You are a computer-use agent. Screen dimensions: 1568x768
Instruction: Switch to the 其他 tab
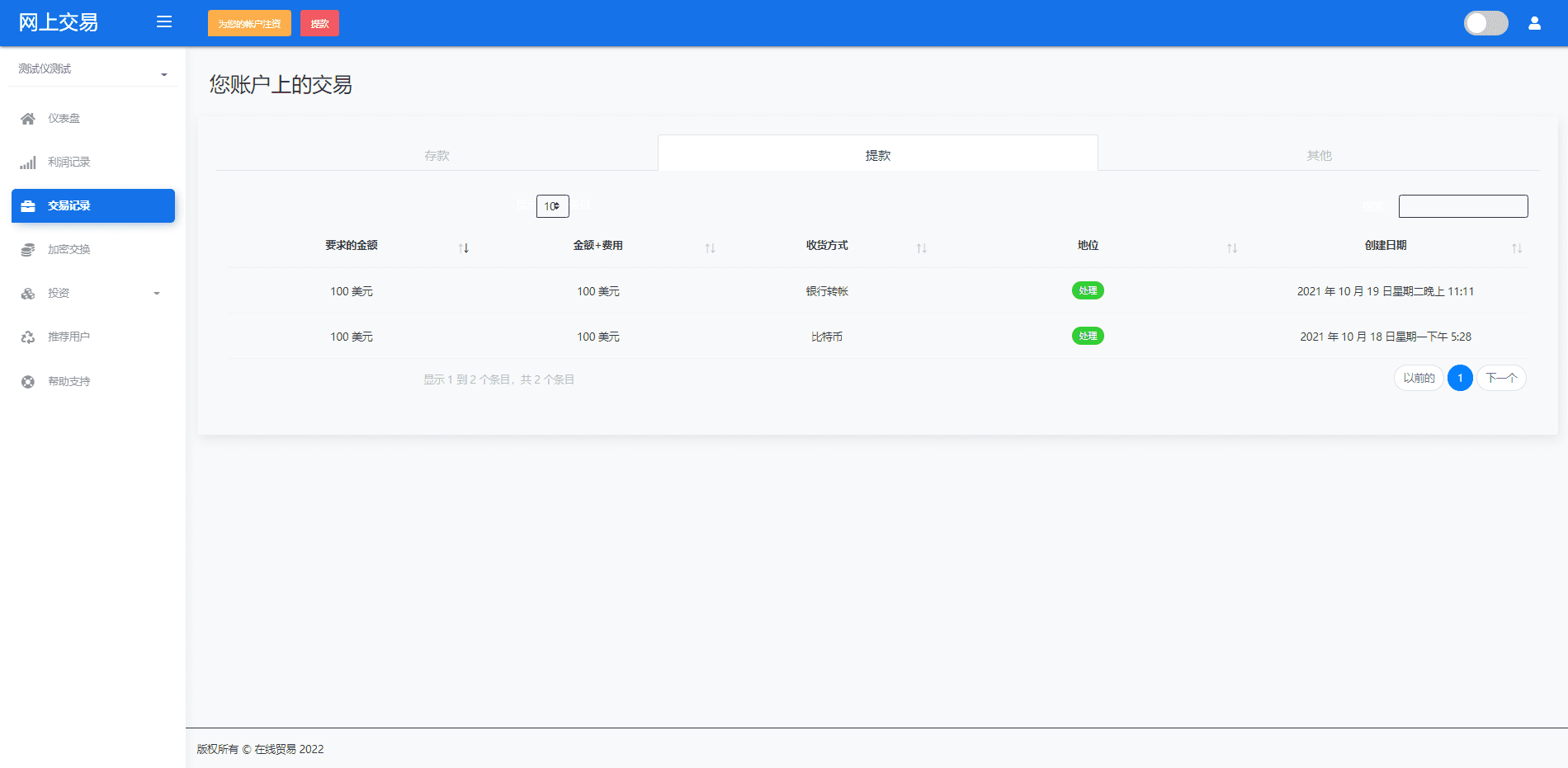tap(1319, 155)
